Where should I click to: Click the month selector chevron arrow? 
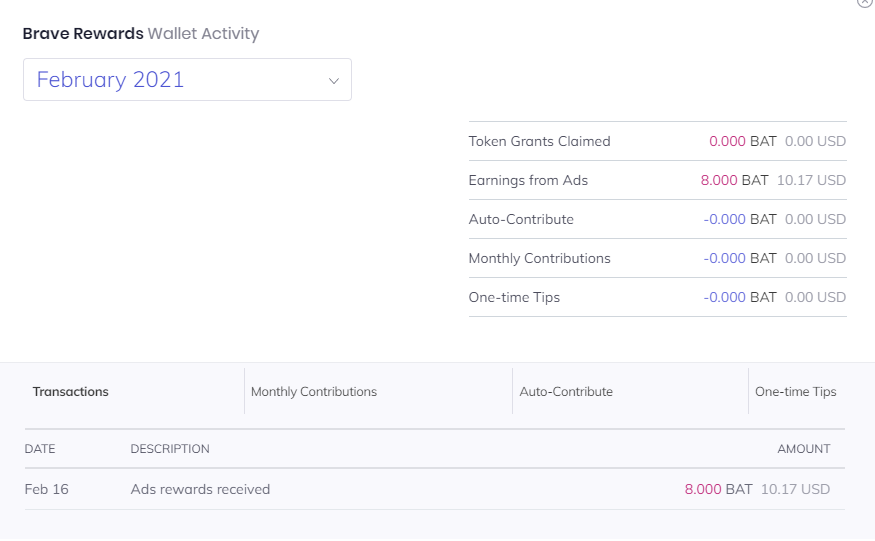pyautogui.click(x=334, y=81)
